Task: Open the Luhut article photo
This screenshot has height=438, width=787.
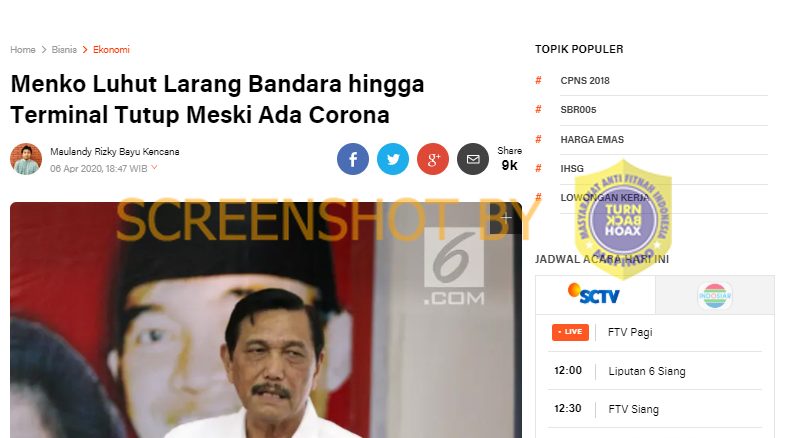Action: 266,320
